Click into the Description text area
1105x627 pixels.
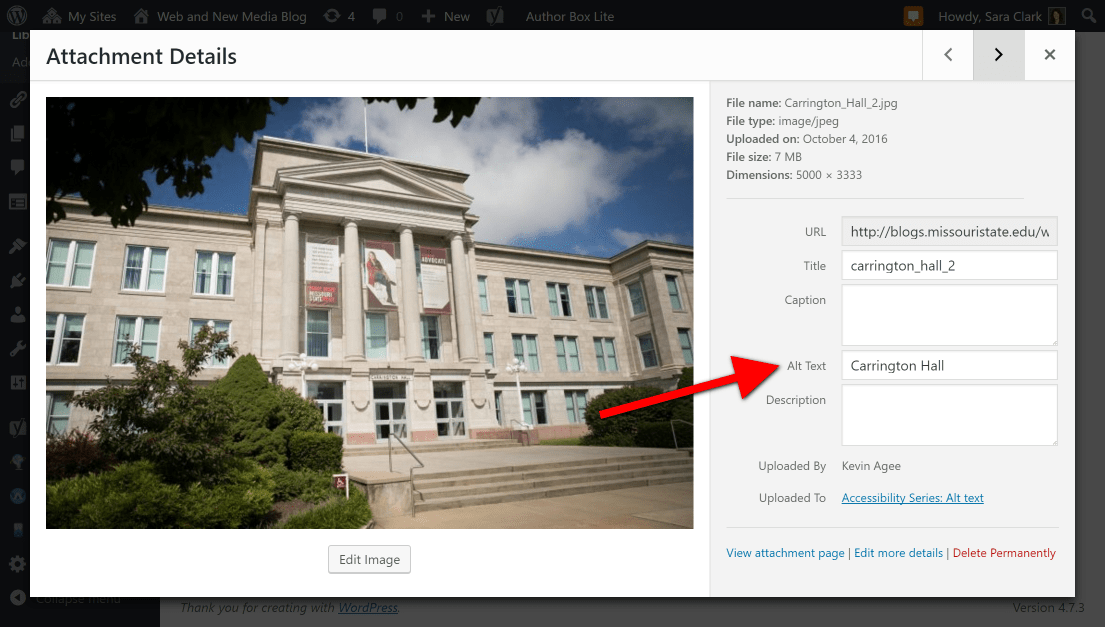point(949,415)
